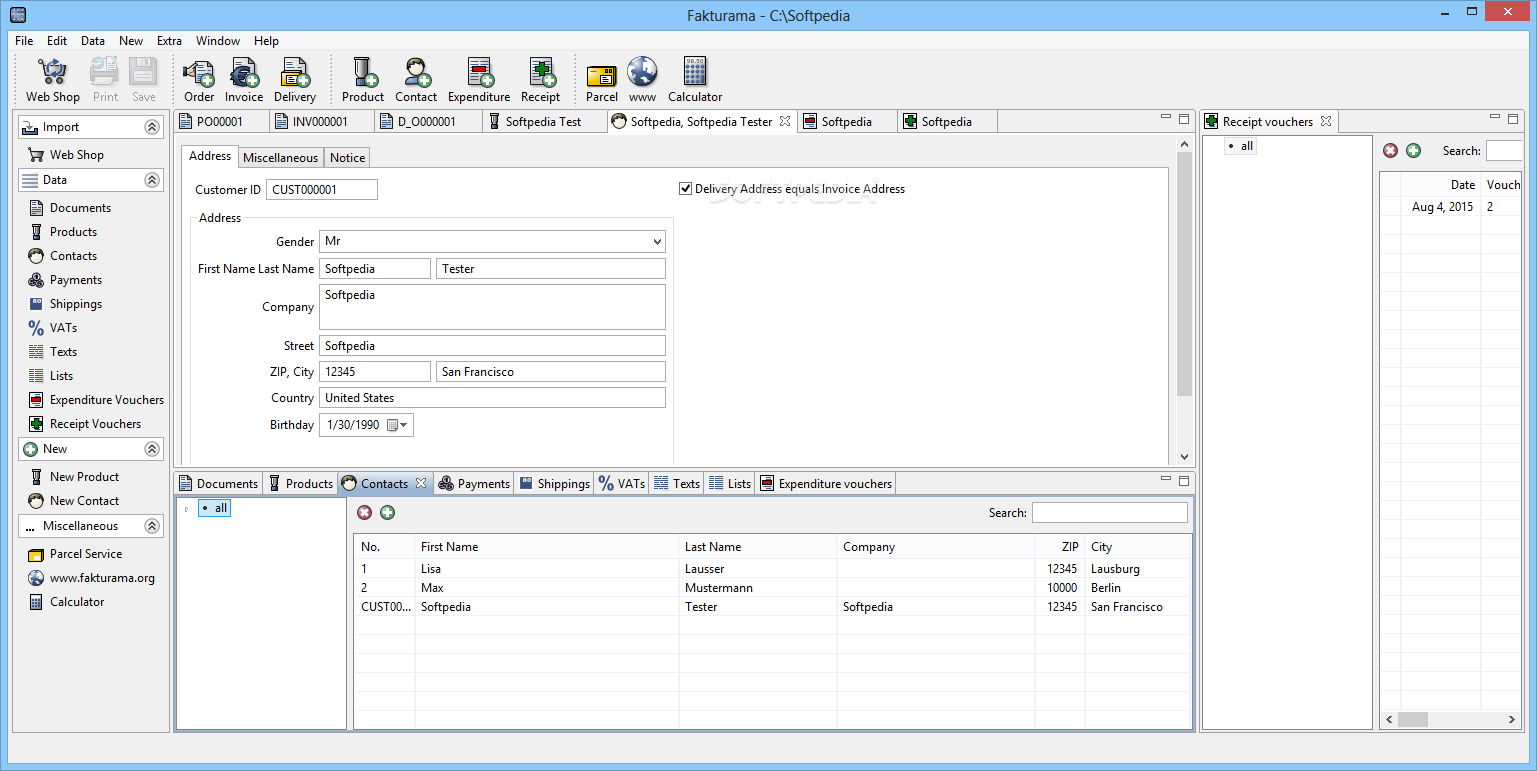Delete receipt voucher with red icon

point(1390,151)
